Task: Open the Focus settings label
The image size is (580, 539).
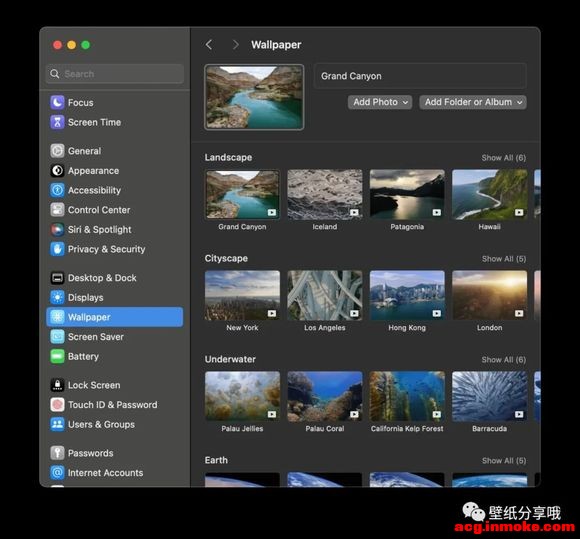Action: click(x=81, y=103)
